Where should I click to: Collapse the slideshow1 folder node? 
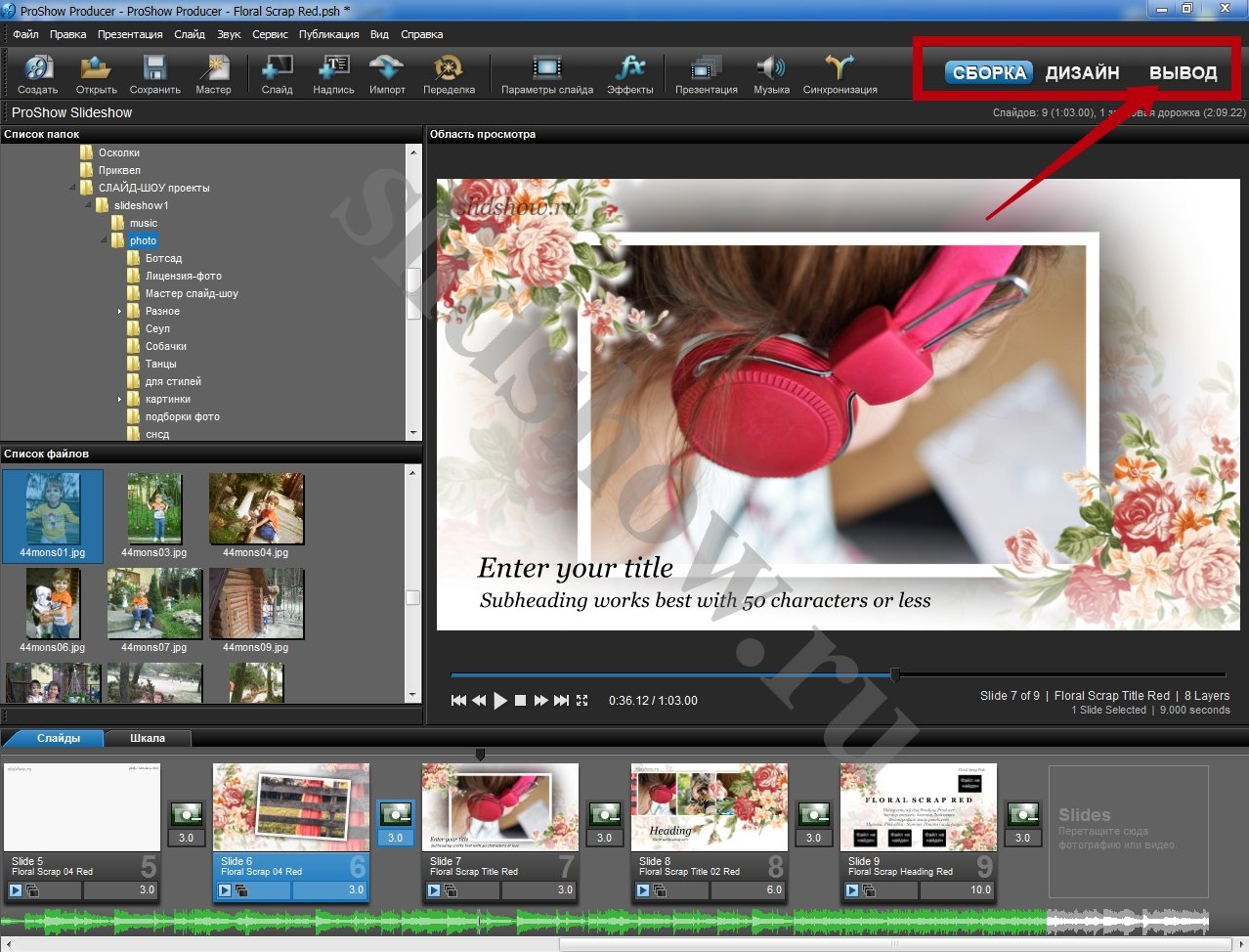click(x=88, y=205)
